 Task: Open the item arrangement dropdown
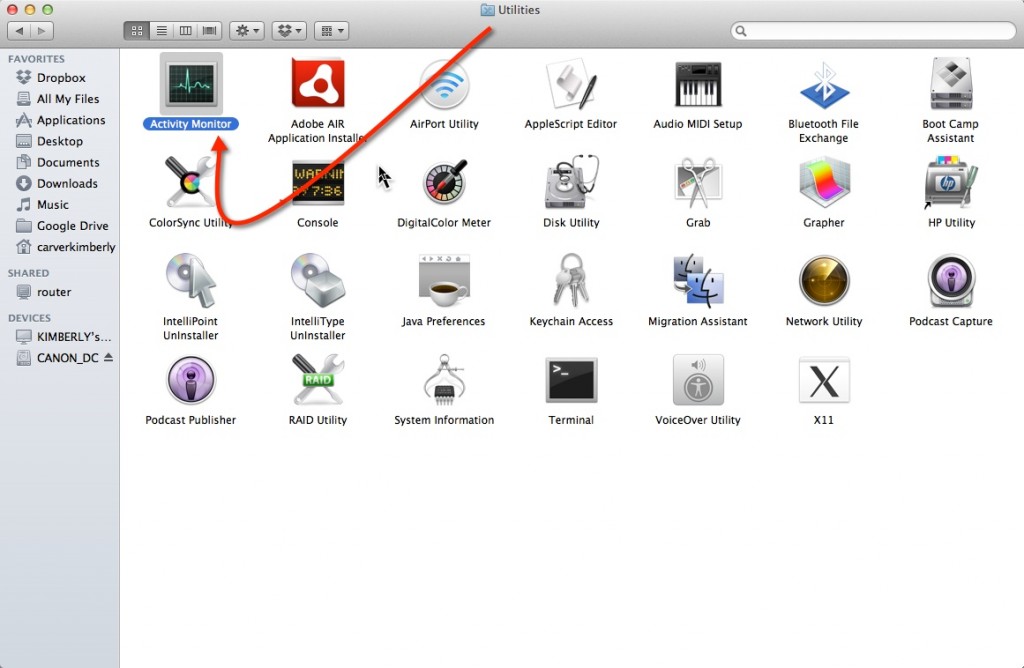point(332,31)
